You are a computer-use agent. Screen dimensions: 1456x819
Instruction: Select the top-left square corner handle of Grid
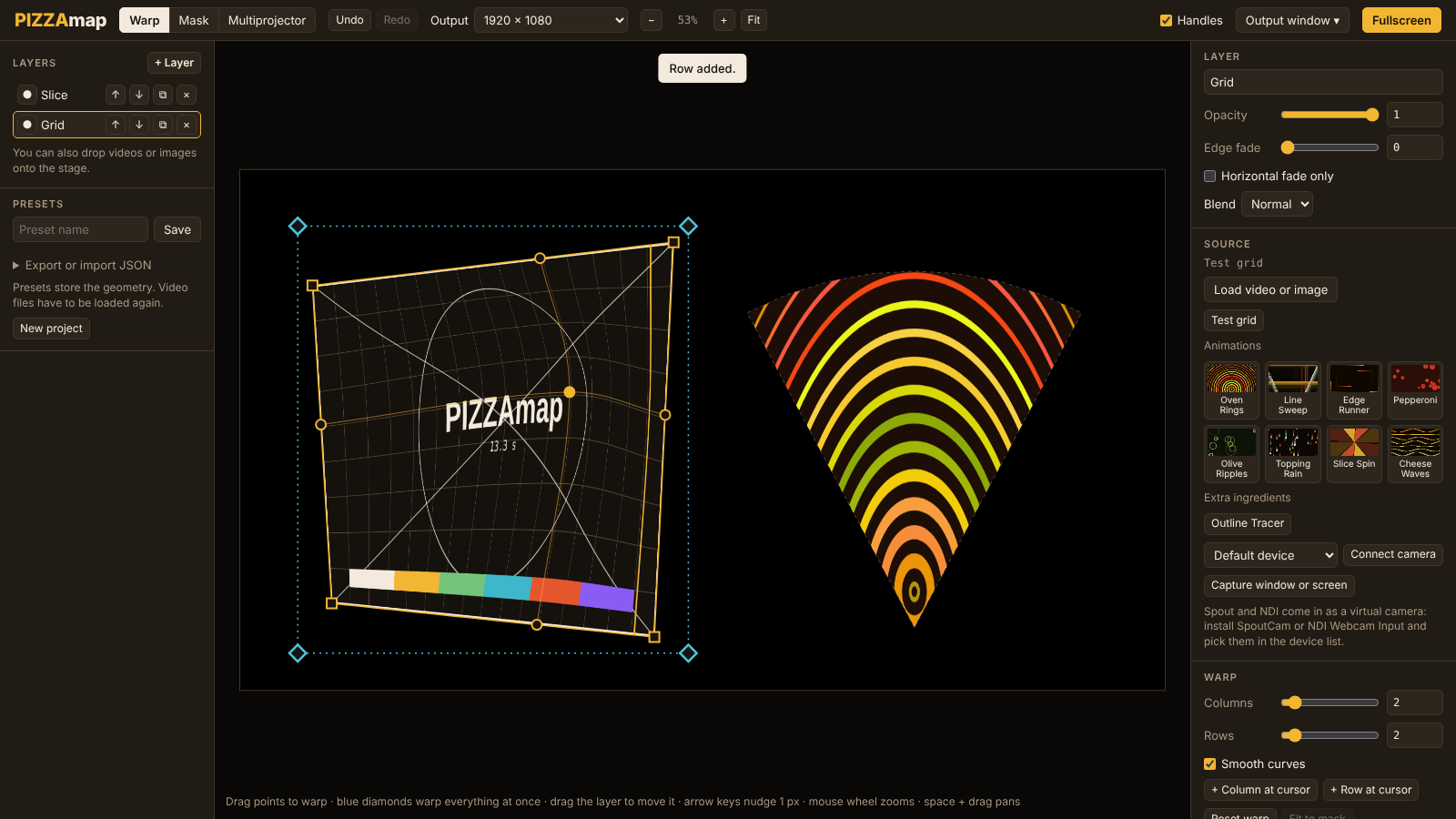click(312, 285)
